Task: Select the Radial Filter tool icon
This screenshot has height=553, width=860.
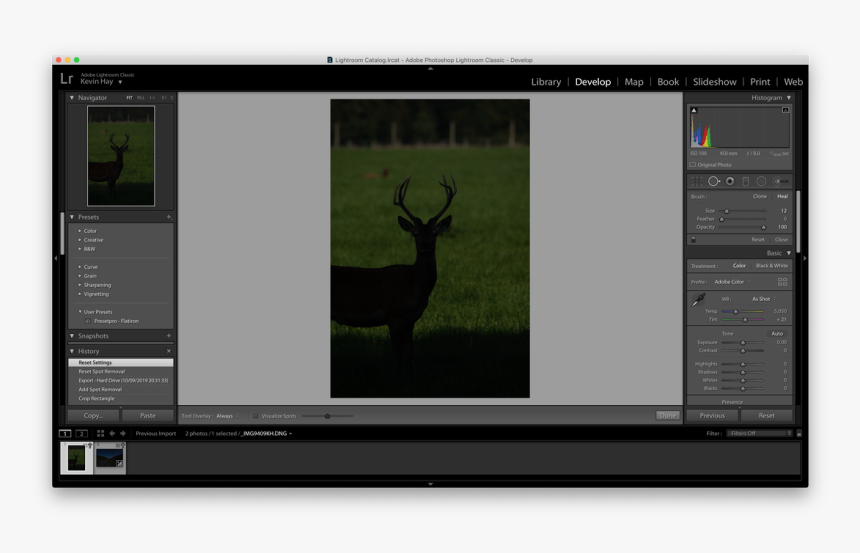Action: tap(761, 181)
